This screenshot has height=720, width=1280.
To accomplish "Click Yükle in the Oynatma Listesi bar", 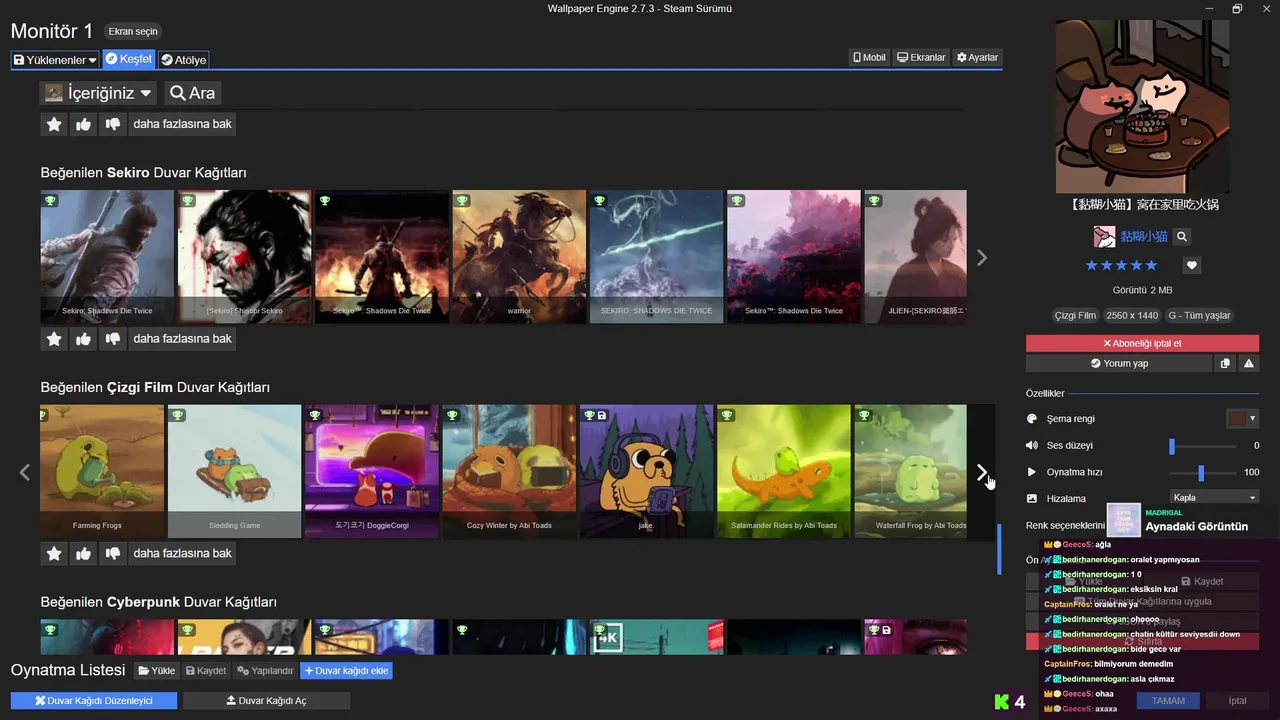I will pos(156,671).
